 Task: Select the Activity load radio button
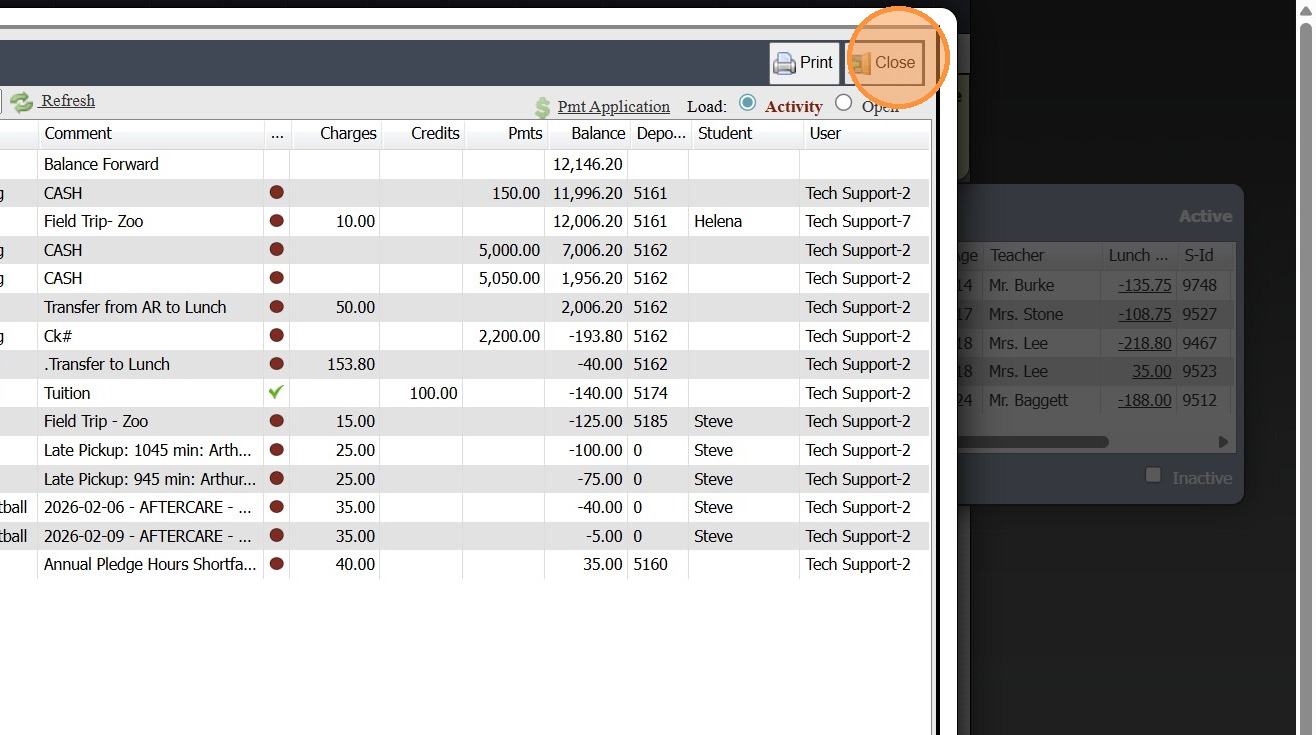747,103
